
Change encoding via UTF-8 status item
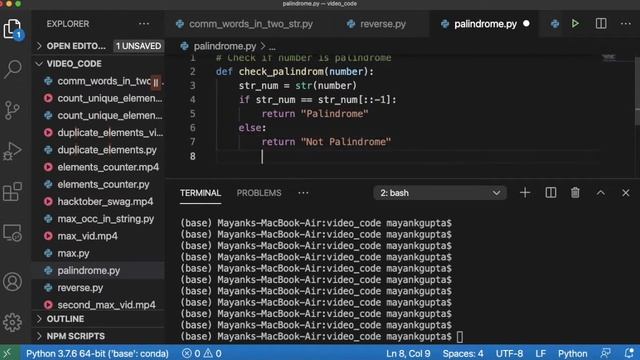(x=509, y=353)
